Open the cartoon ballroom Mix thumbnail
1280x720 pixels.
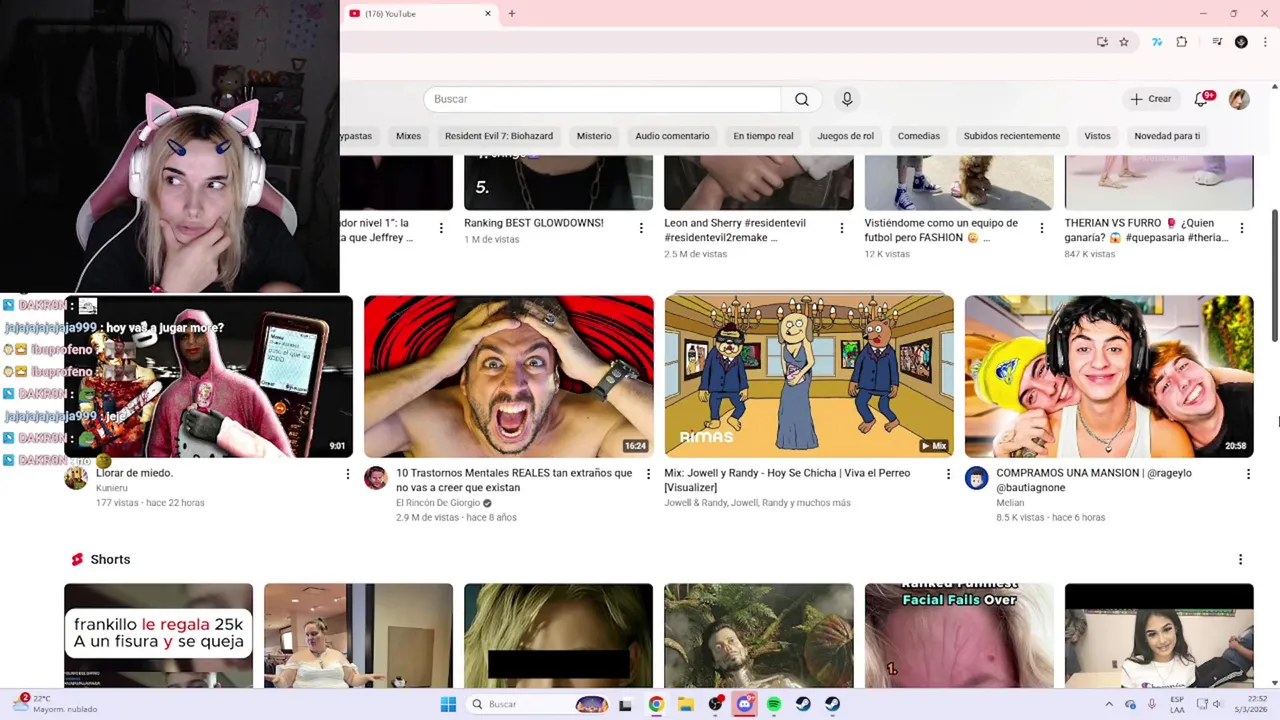[x=809, y=376]
